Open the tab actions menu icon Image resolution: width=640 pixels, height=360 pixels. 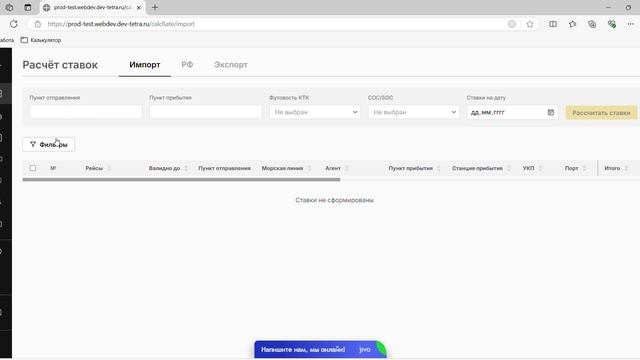28,7
